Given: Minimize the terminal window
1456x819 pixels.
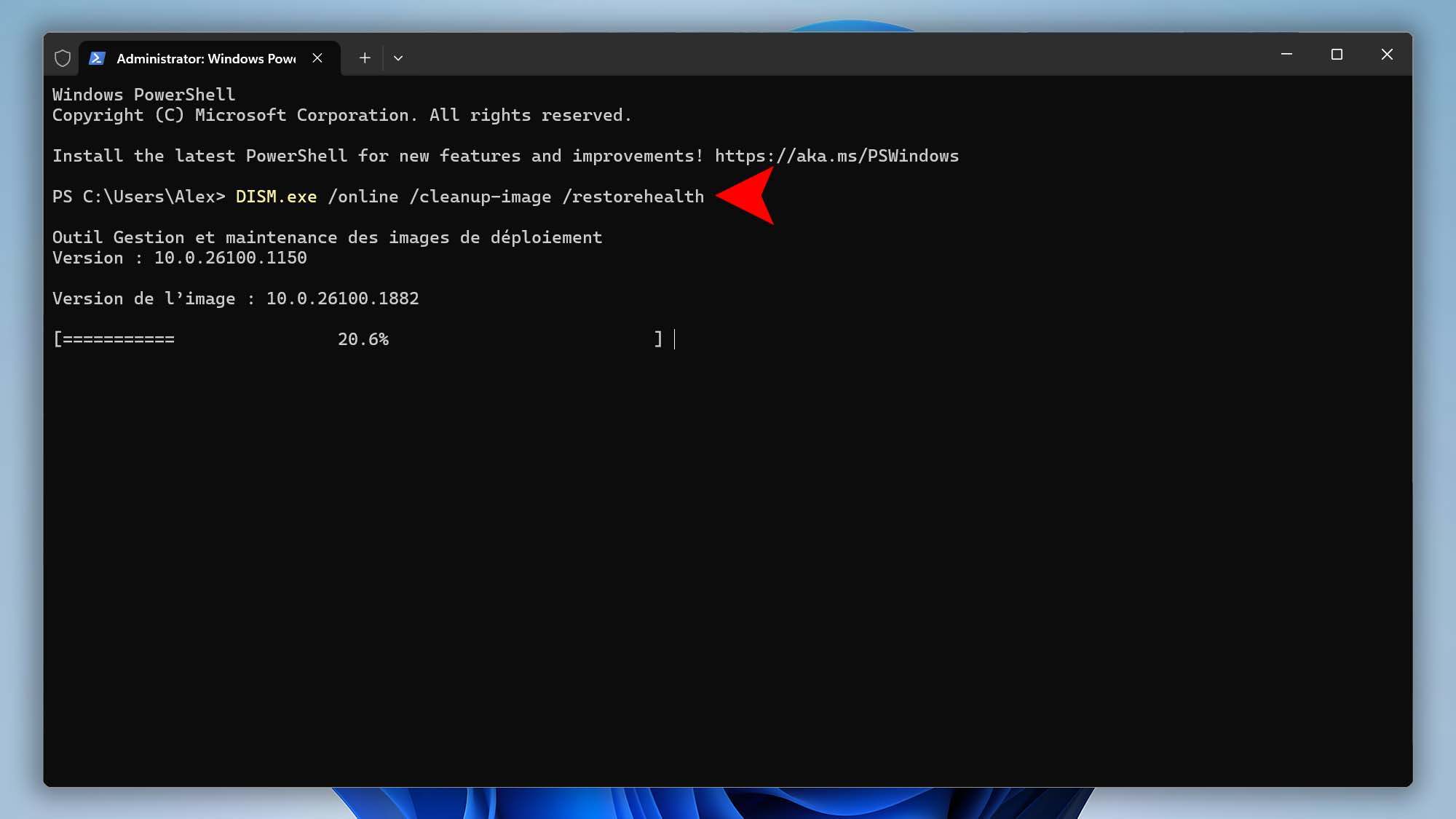Looking at the screenshot, I should click(x=1286, y=55).
